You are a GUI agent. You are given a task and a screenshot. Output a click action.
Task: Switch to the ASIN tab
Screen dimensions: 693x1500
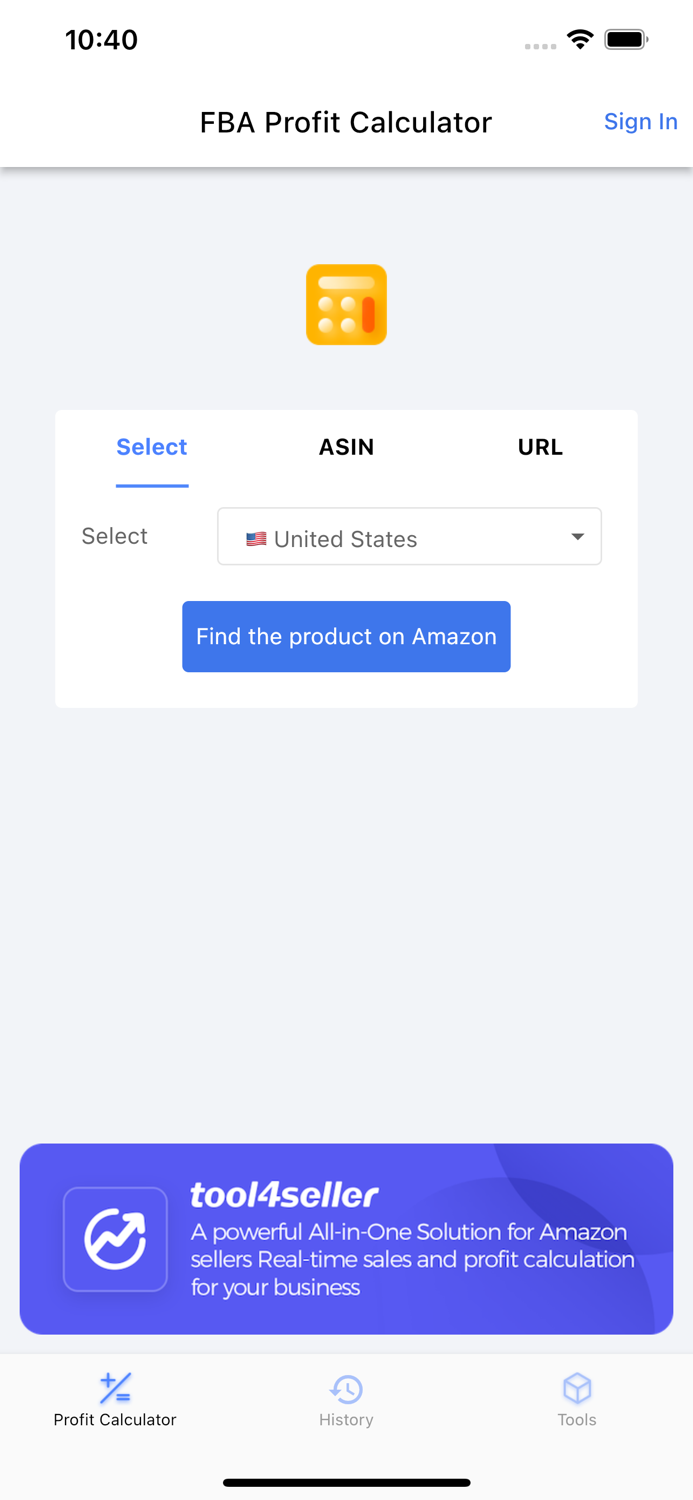[346, 447]
